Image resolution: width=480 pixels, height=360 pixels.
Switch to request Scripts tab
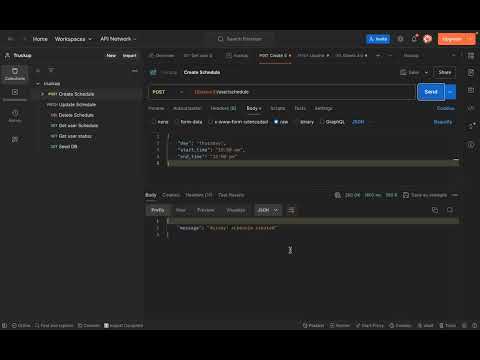tap(278, 108)
